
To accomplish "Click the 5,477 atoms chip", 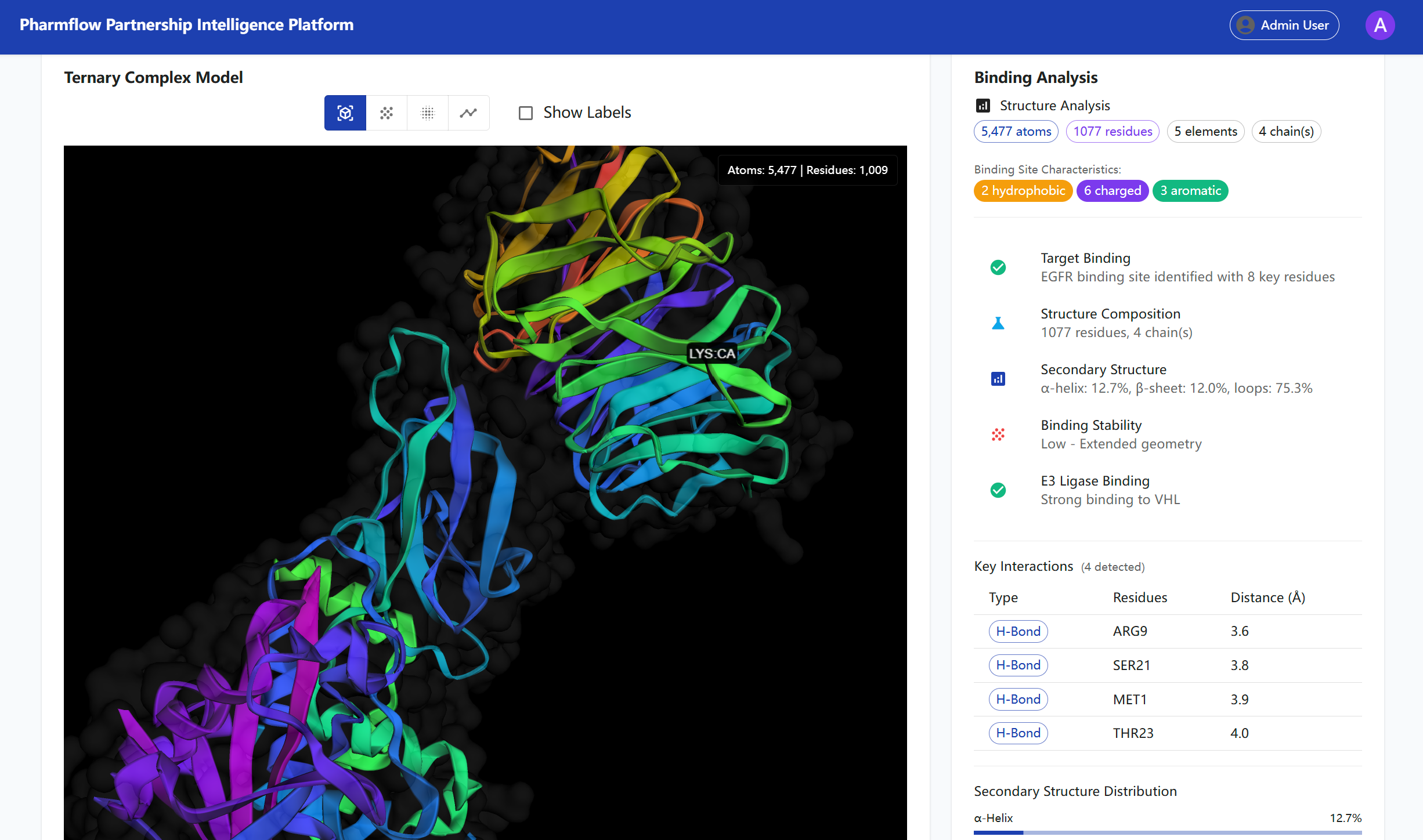I will pyautogui.click(x=1016, y=132).
